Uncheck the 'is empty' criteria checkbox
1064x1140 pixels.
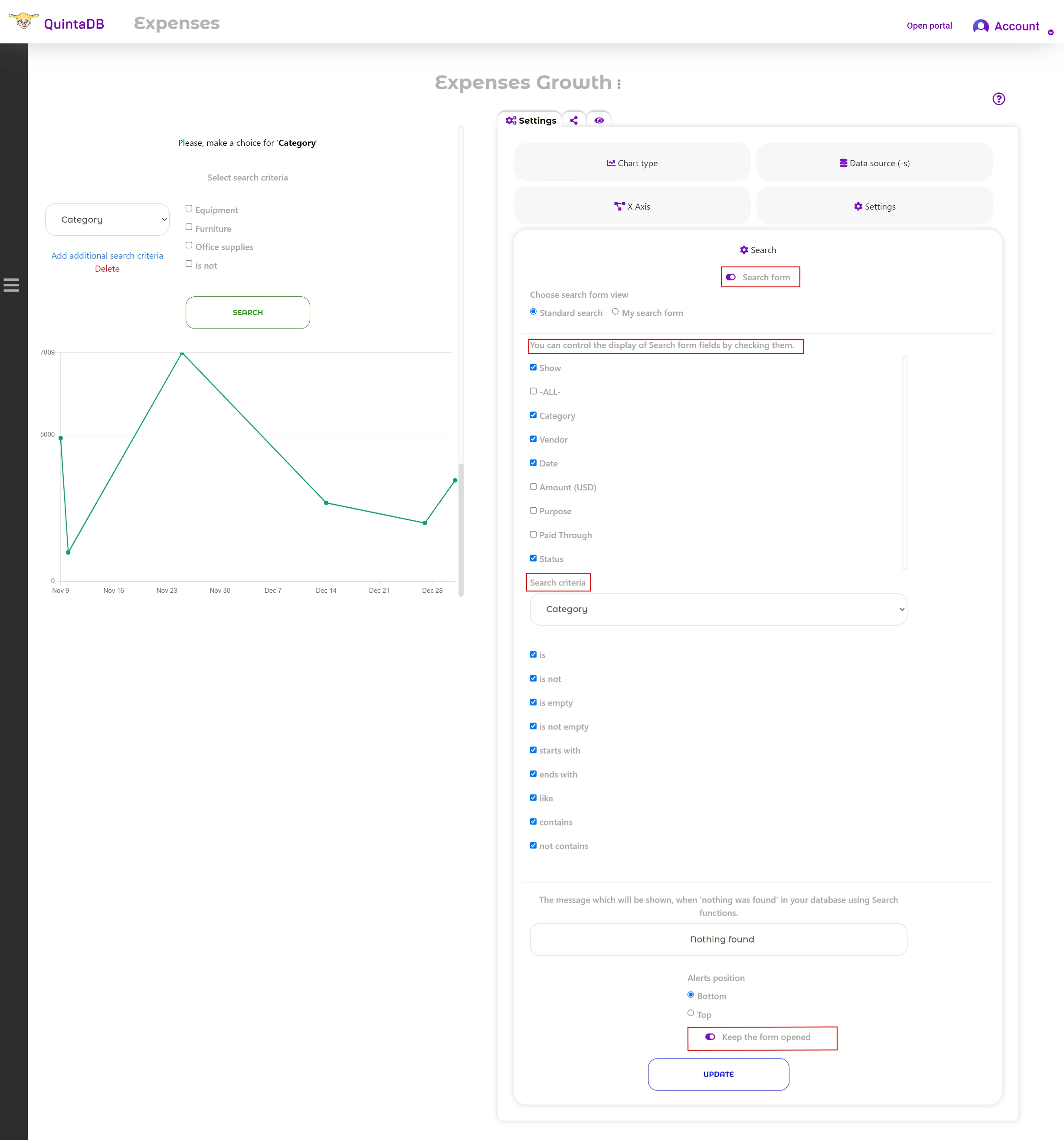pyautogui.click(x=533, y=703)
